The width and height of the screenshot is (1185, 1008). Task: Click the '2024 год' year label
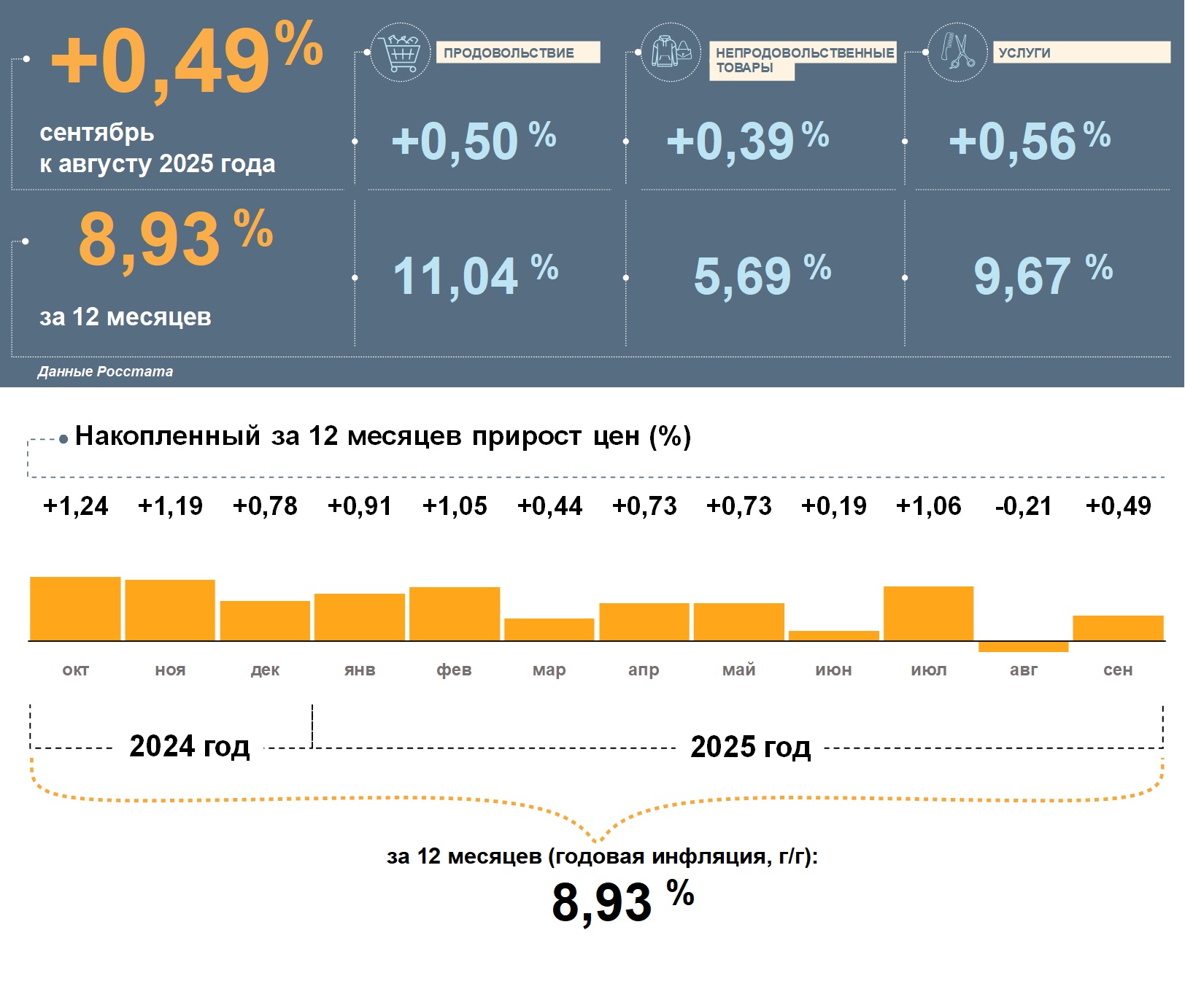pyautogui.click(x=189, y=746)
